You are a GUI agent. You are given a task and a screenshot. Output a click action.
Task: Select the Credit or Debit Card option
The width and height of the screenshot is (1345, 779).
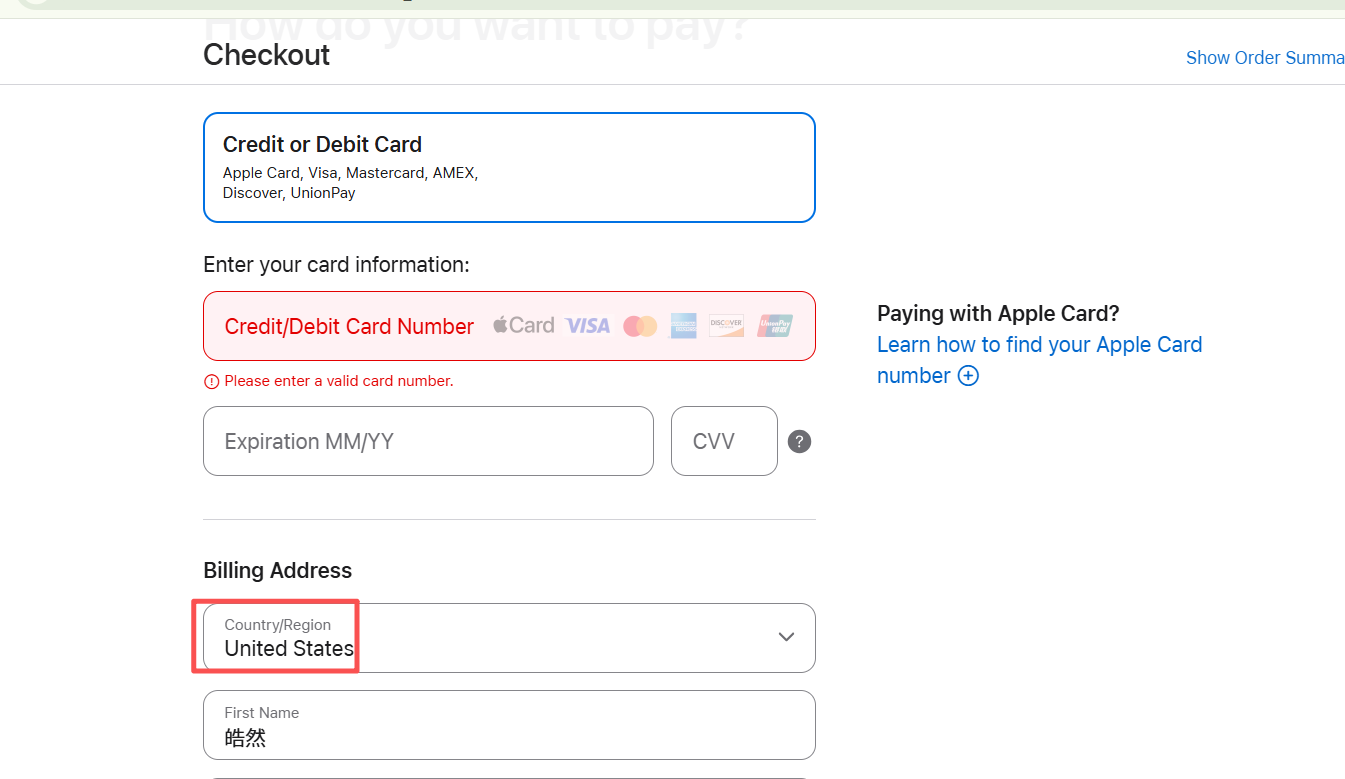pyautogui.click(x=509, y=167)
